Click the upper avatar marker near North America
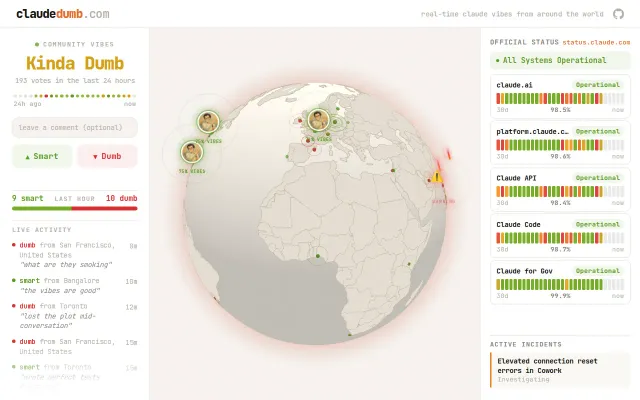This screenshot has width=640, height=400. pos(208,121)
